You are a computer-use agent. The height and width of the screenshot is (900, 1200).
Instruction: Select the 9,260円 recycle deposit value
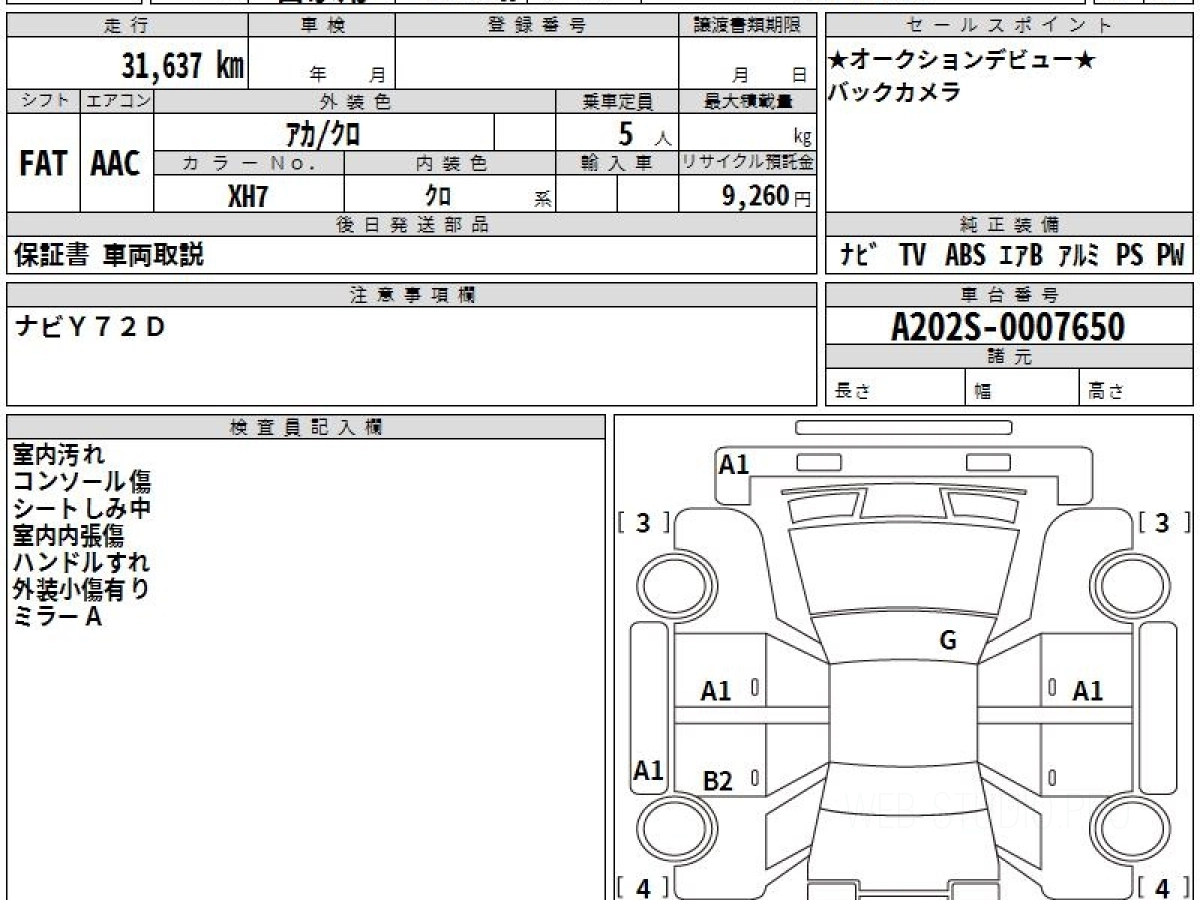point(766,196)
